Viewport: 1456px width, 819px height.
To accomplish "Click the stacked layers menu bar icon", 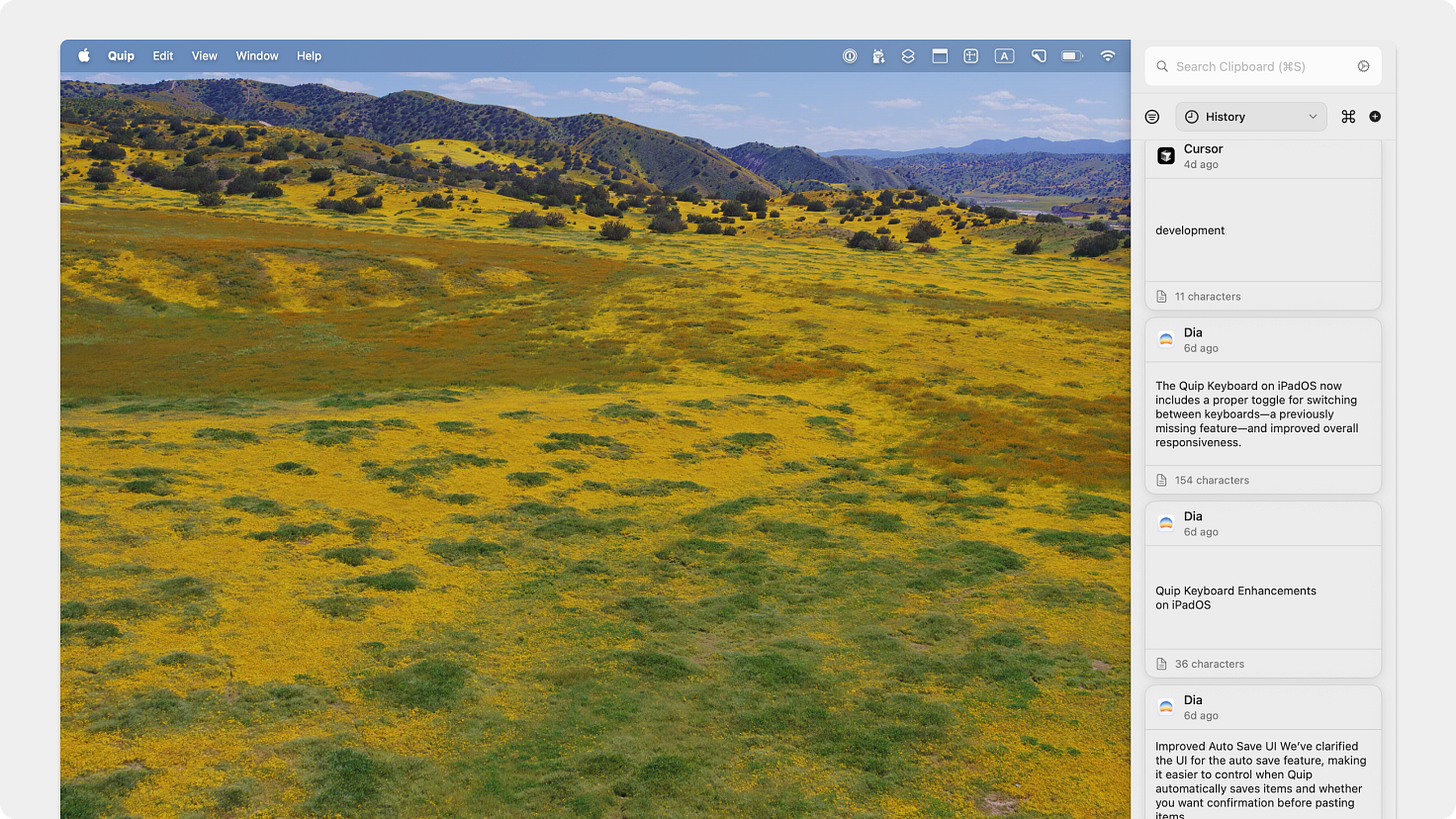I will pyautogui.click(x=908, y=56).
